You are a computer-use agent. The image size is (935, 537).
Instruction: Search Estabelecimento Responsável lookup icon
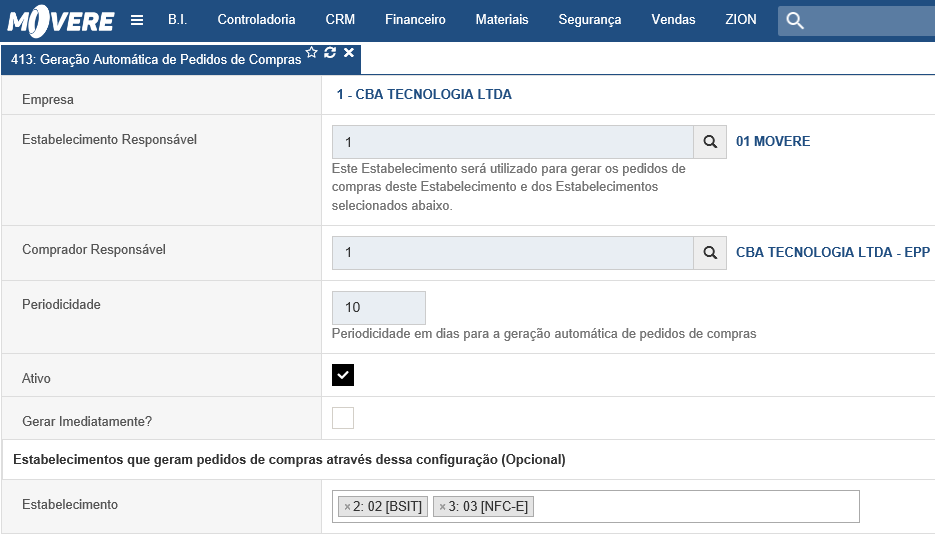[x=710, y=142]
